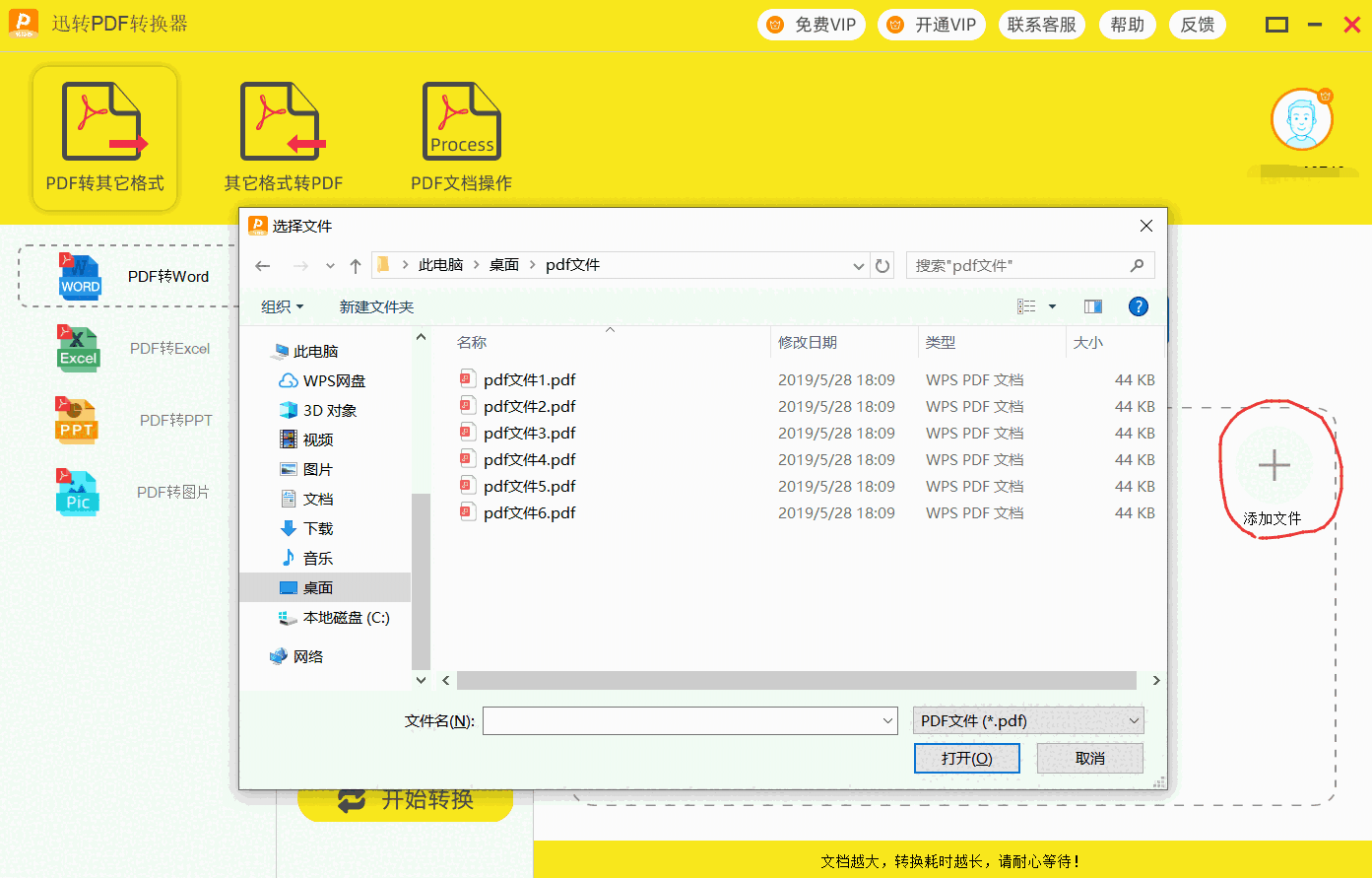The image size is (1372, 878).
Task: Expand the file type PDF文件 (*.pdf) dropdown
Action: tap(1027, 721)
